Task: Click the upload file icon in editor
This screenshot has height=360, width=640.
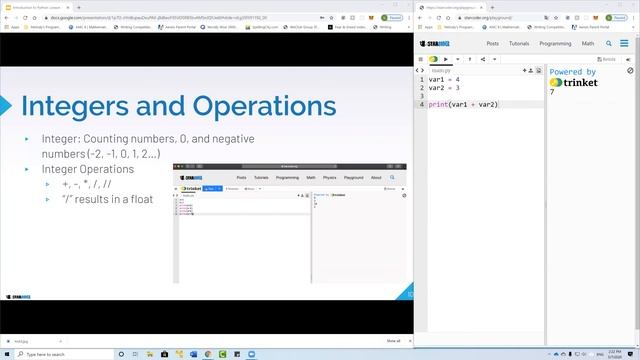Action: coord(531,71)
